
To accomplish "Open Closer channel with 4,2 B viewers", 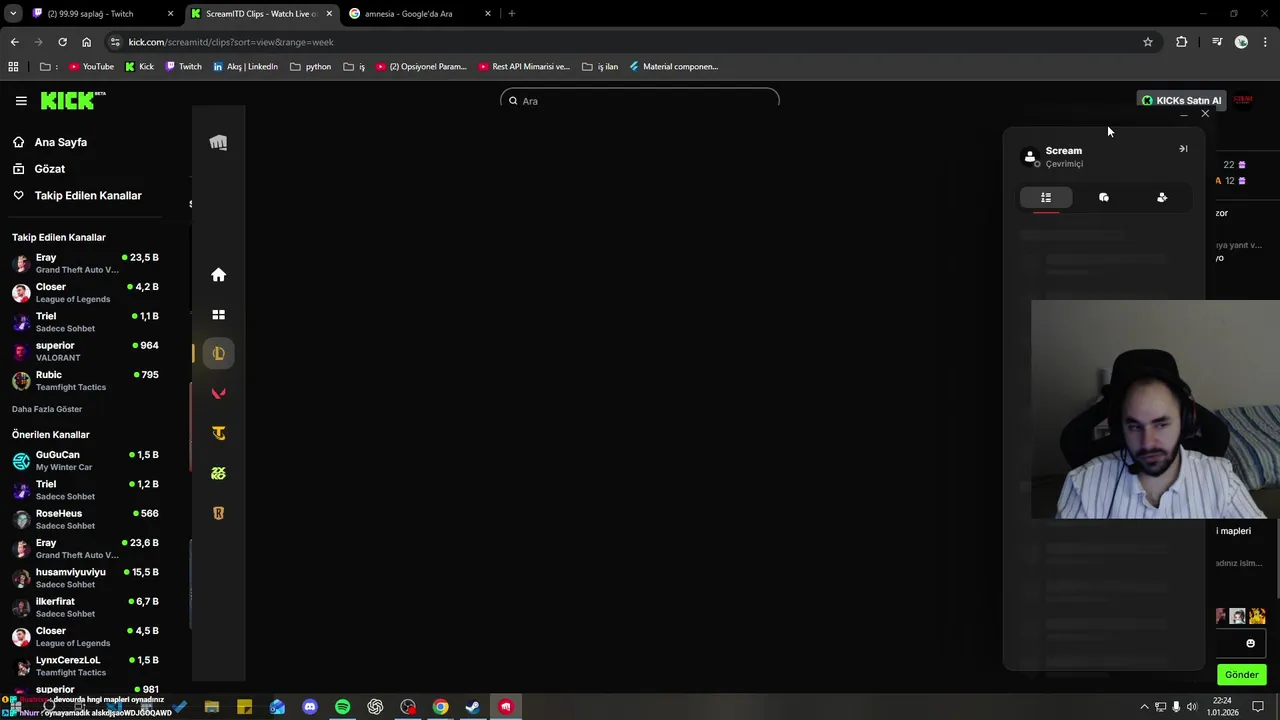I will click(86, 293).
